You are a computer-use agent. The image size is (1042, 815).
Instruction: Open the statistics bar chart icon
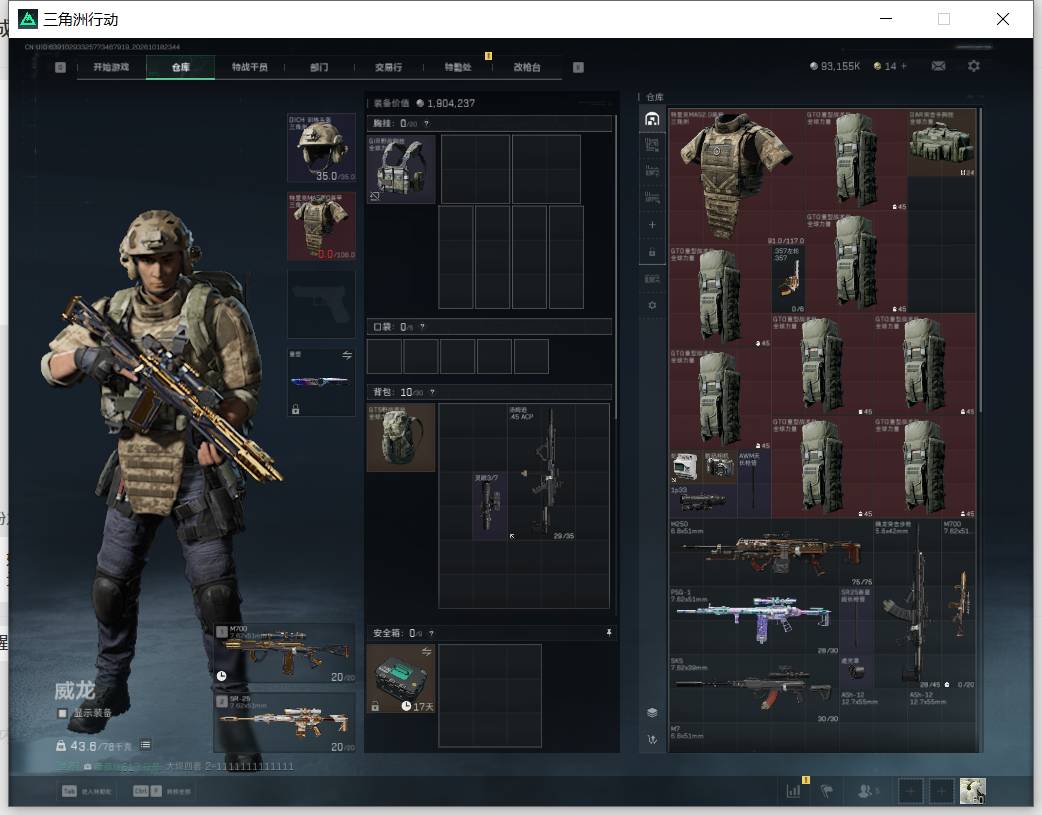[793, 790]
